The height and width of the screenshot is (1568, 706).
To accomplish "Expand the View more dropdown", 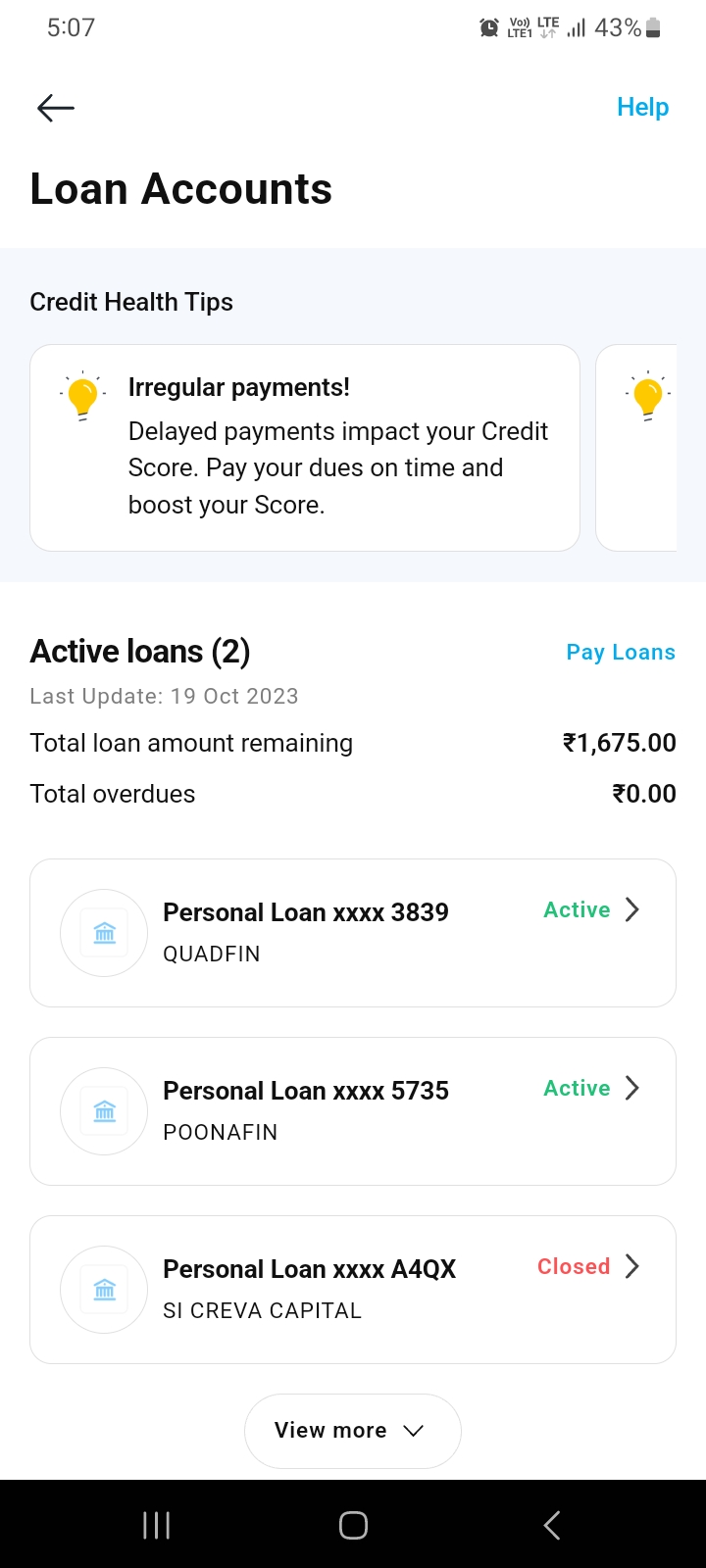I will coord(352,1431).
